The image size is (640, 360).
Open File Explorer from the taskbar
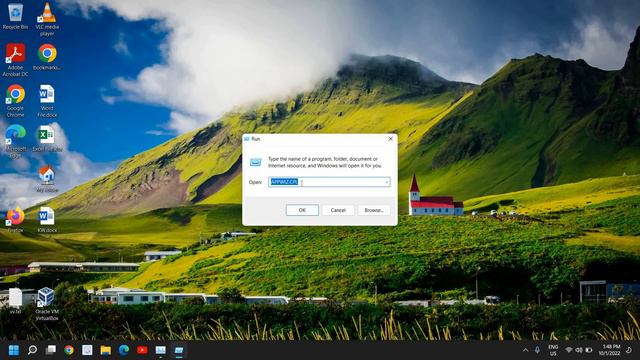pos(106,350)
